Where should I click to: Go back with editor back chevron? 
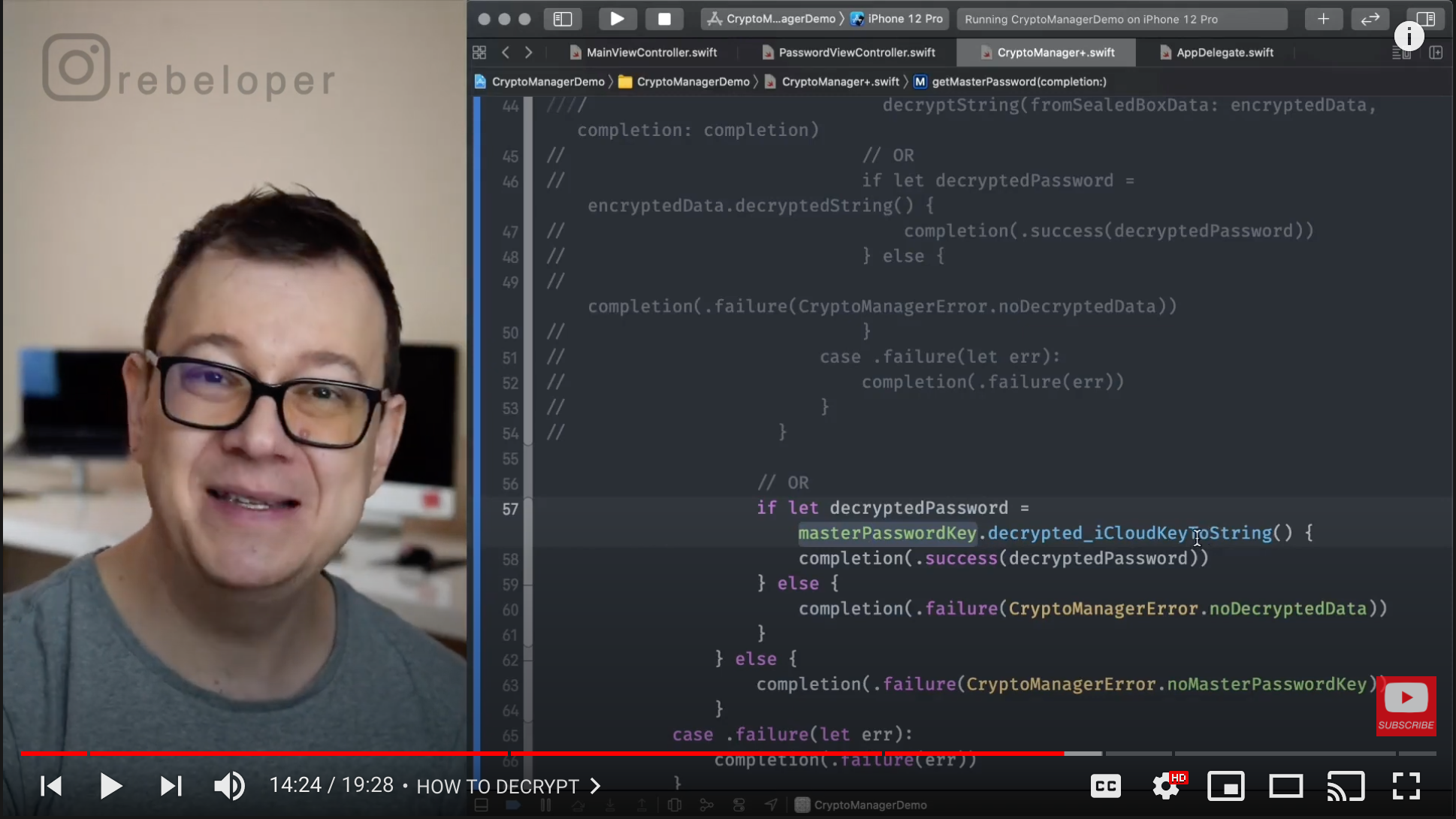point(506,53)
